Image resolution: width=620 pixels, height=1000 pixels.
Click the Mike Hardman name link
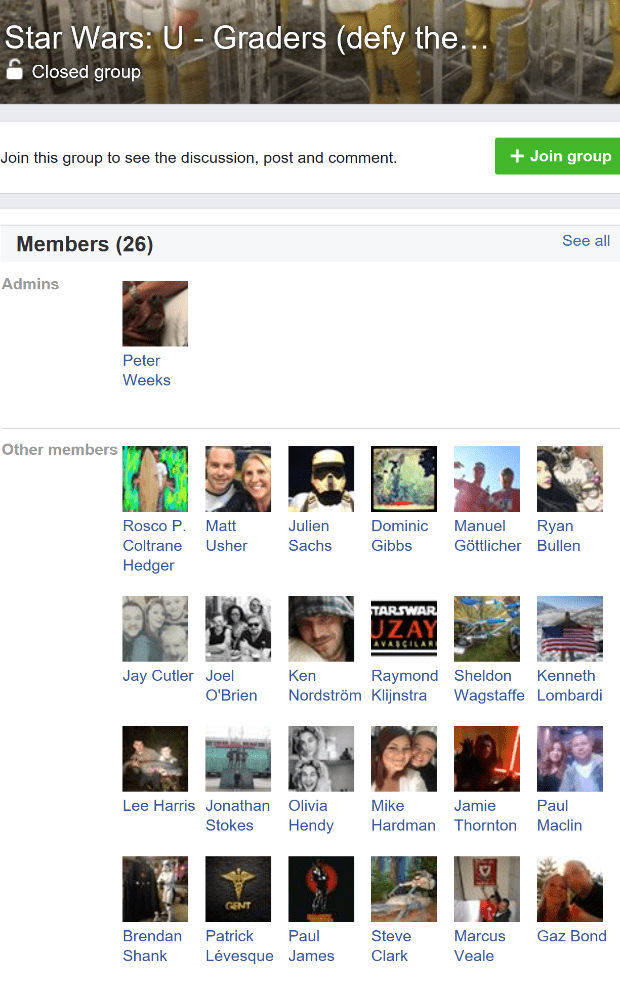403,816
